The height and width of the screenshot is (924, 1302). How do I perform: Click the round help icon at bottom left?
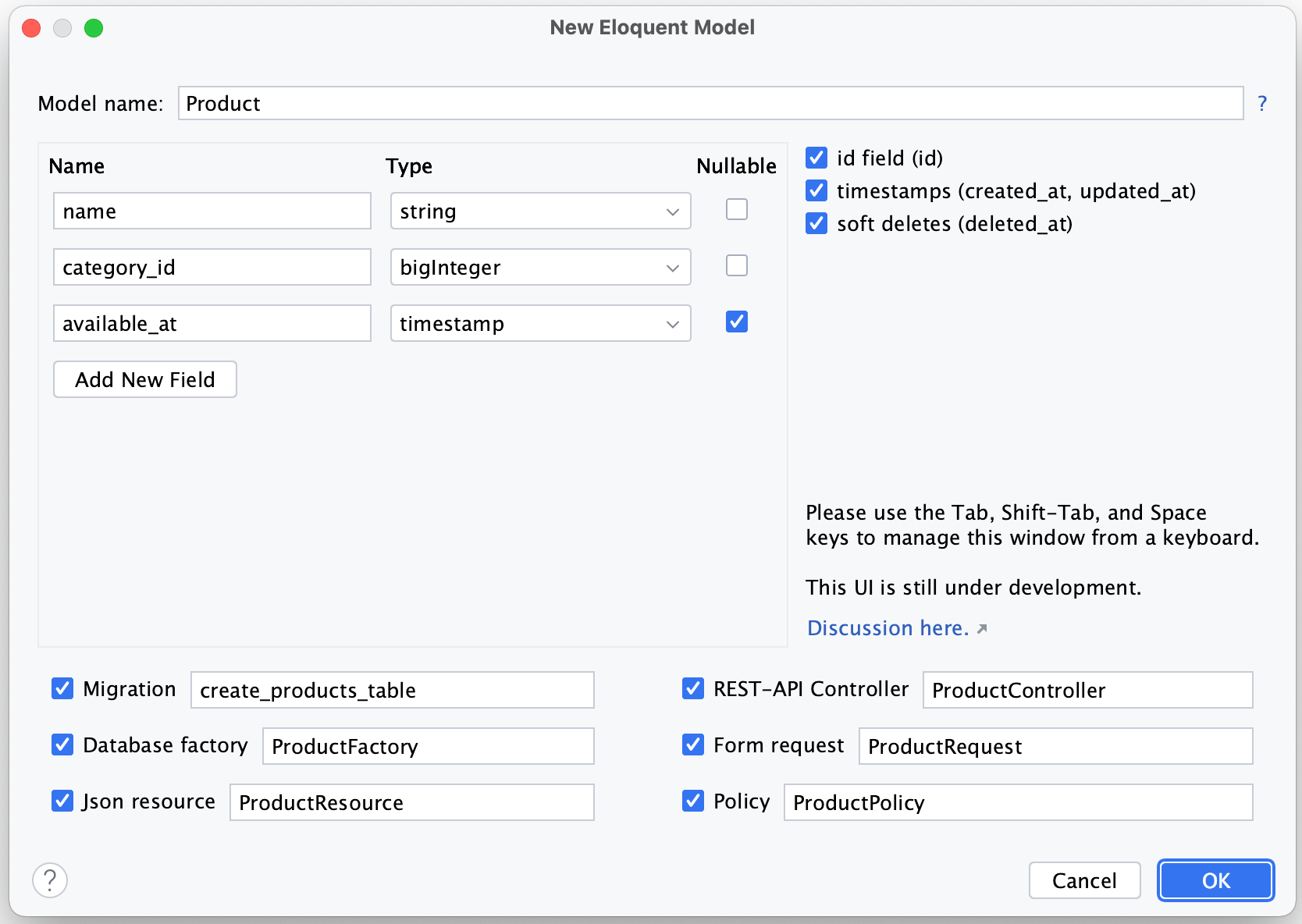50,880
